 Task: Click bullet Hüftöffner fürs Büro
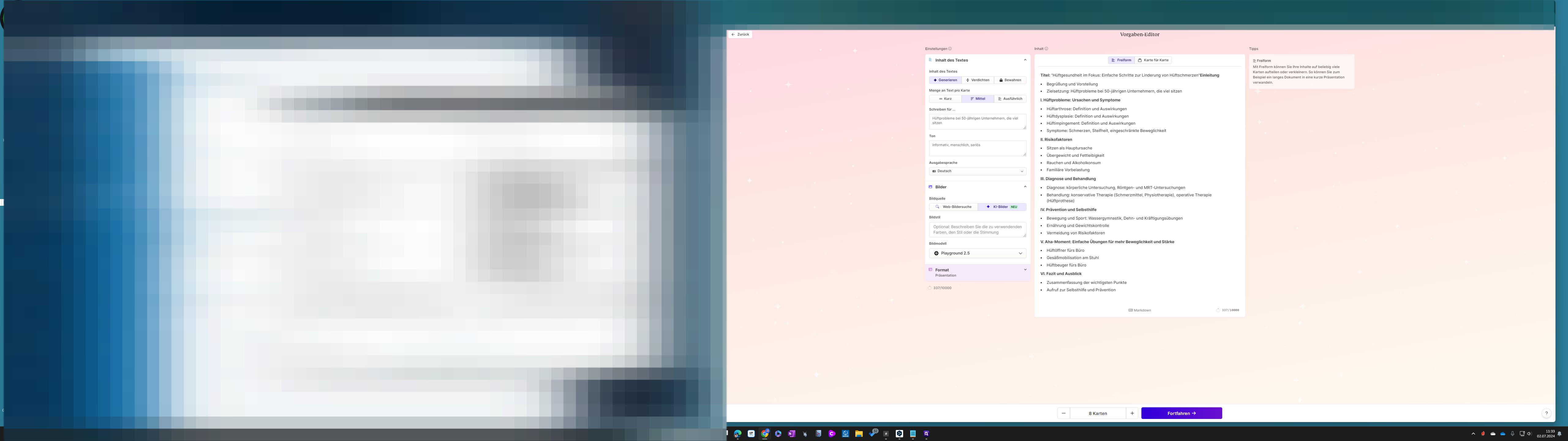coord(1065,250)
